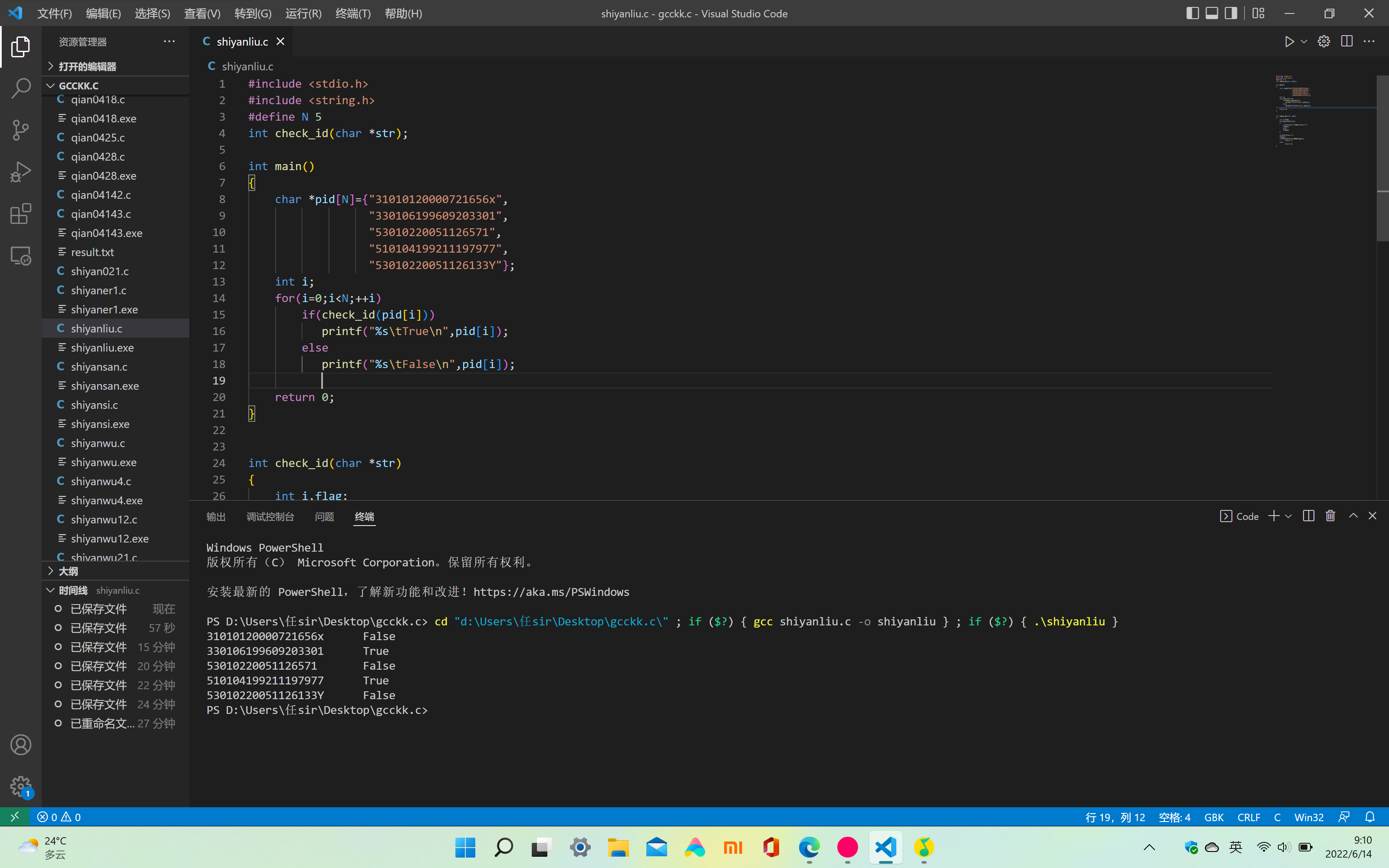Open the Go menu
Screen dimensions: 1389x868
(253, 13)
